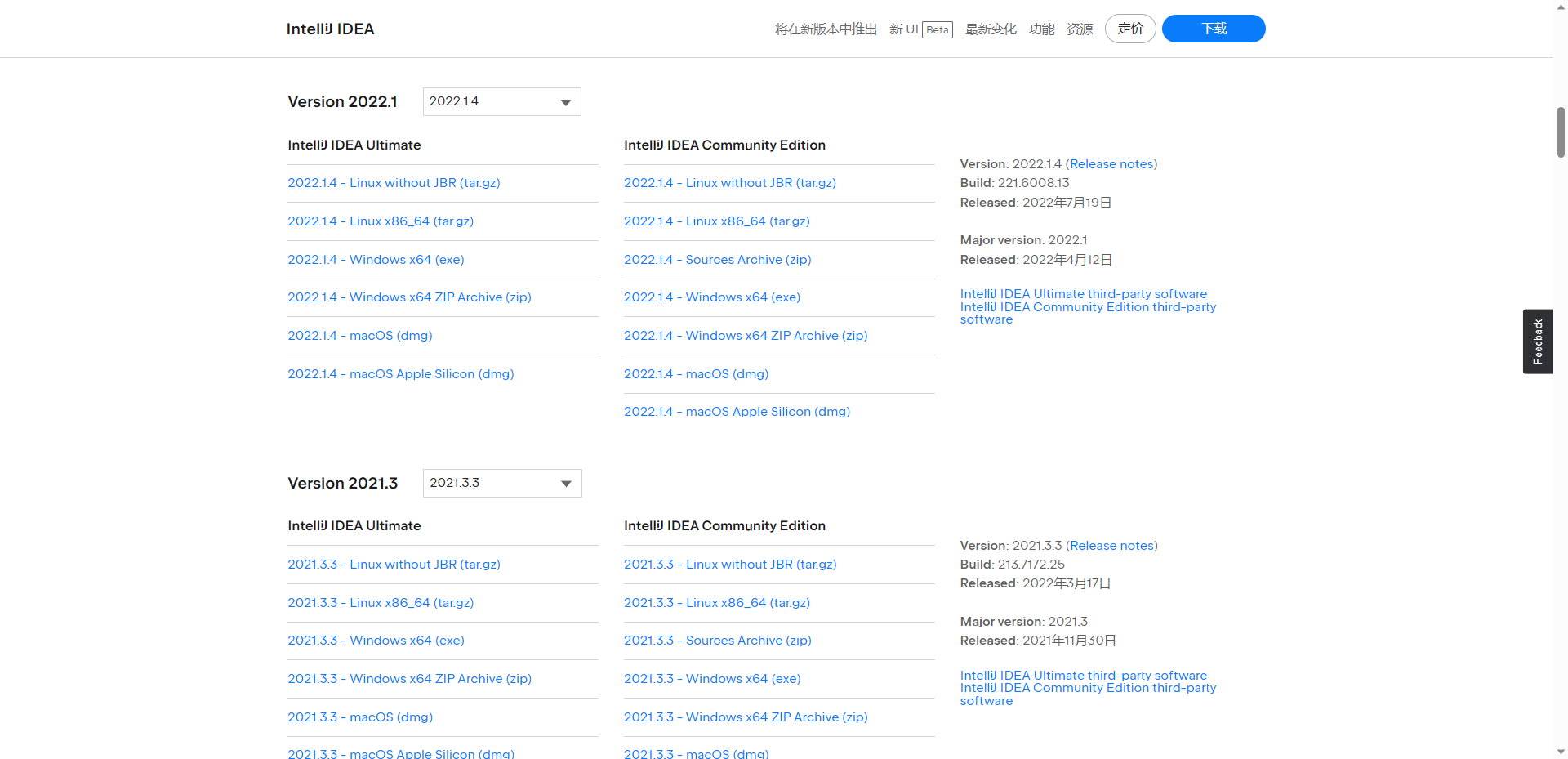Open Community third-party software link under 2021.3.3

click(1088, 694)
